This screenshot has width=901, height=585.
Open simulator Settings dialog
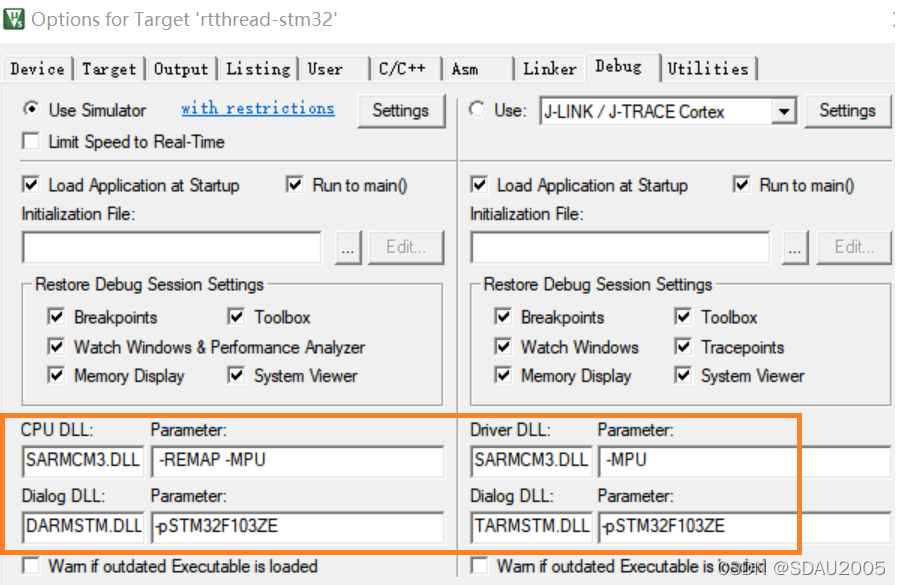point(401,111)
